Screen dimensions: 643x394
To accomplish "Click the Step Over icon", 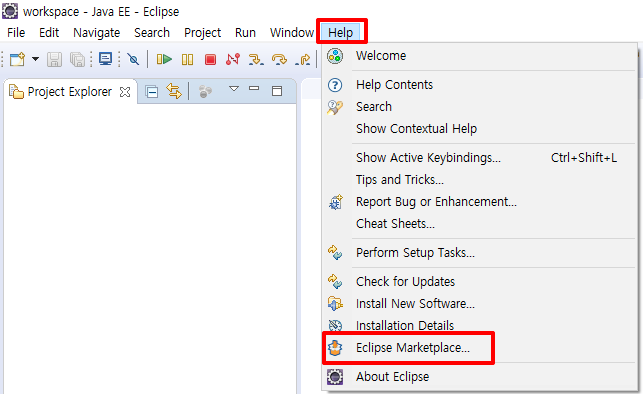I will 279,60.
